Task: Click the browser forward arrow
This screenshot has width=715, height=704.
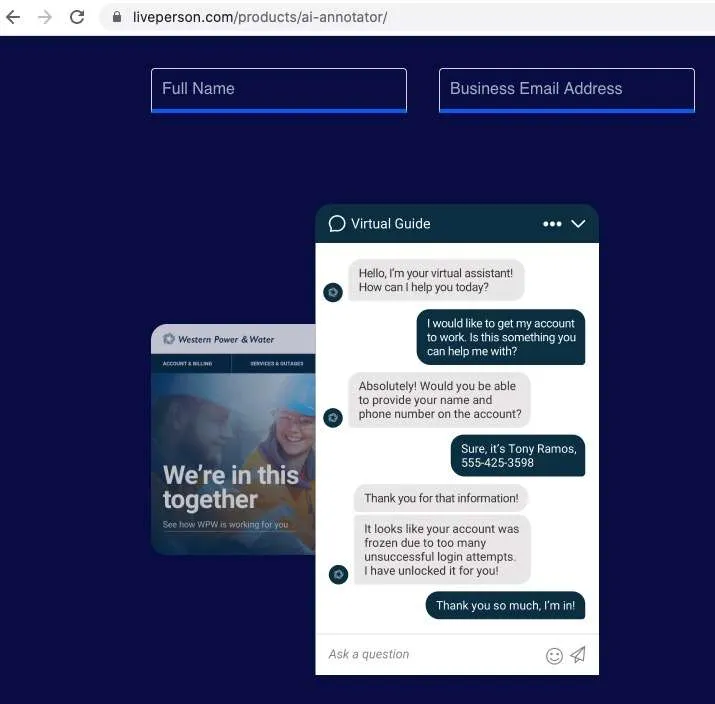Action: [x=45, y=17]
